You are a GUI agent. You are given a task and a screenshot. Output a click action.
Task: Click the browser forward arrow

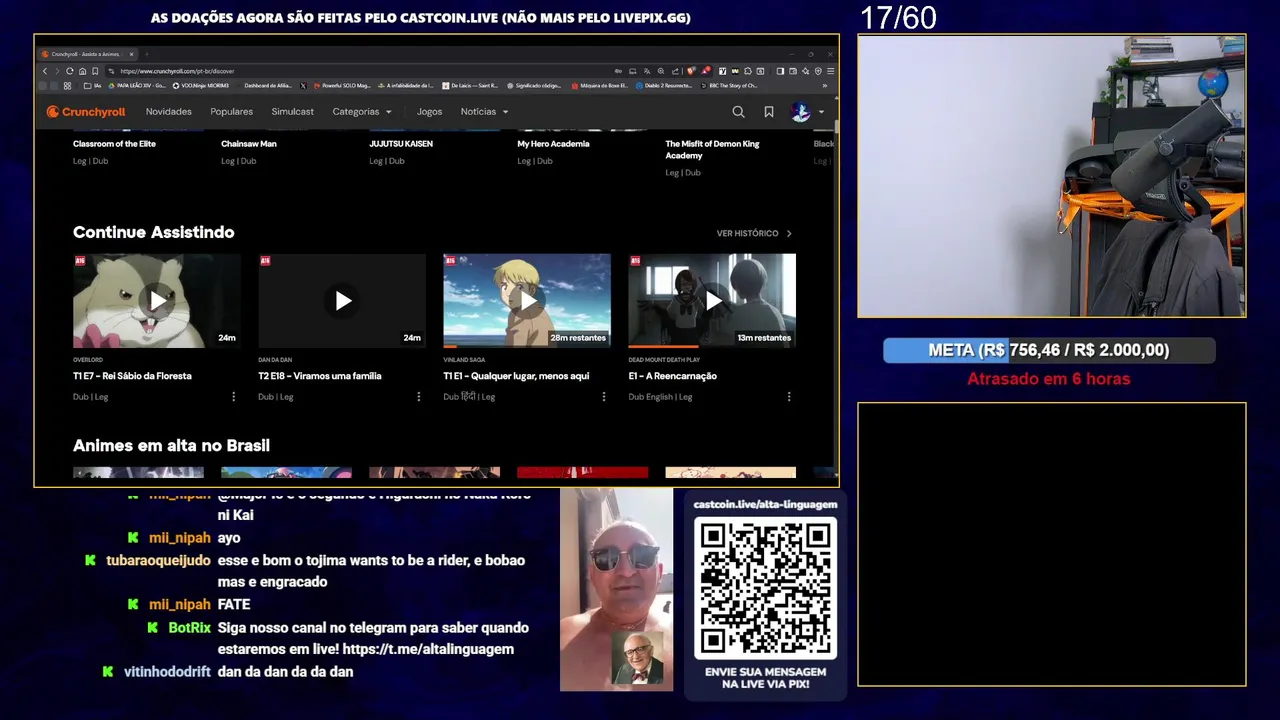[57, 71]
